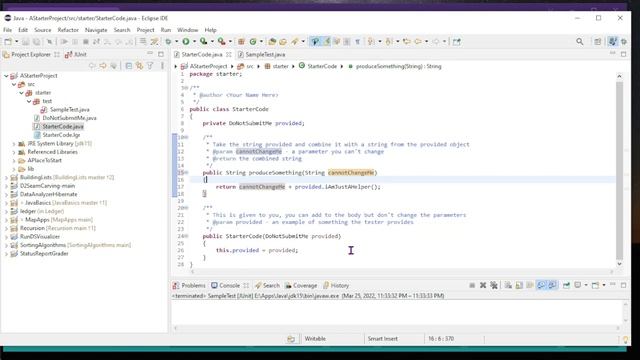640x360 pixels.
Task: Open the File menu
Action: tap(7, 30)
